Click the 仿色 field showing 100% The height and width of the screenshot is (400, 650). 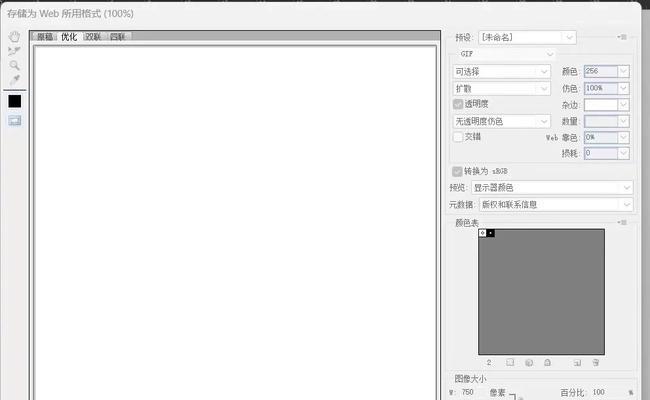601,88
